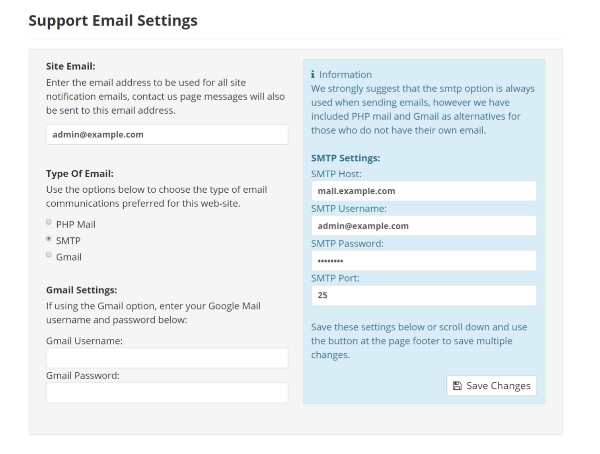Choose the SMTP email type radio
600x454 pixels.
pos(49,240)
